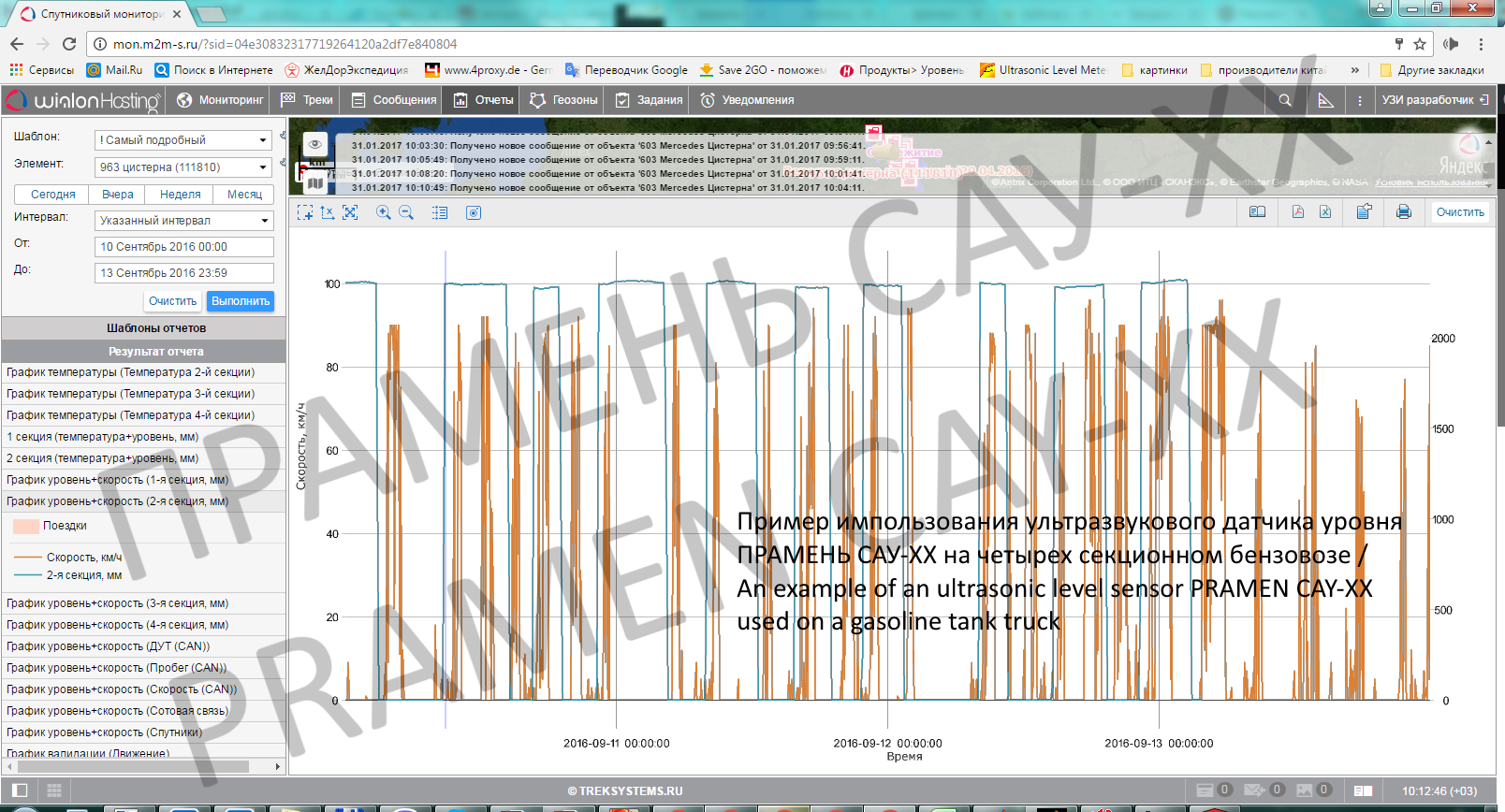This screenshot has width=1505, height=812.
Task: Export report to Excel icon
Action: point(1325,212)
